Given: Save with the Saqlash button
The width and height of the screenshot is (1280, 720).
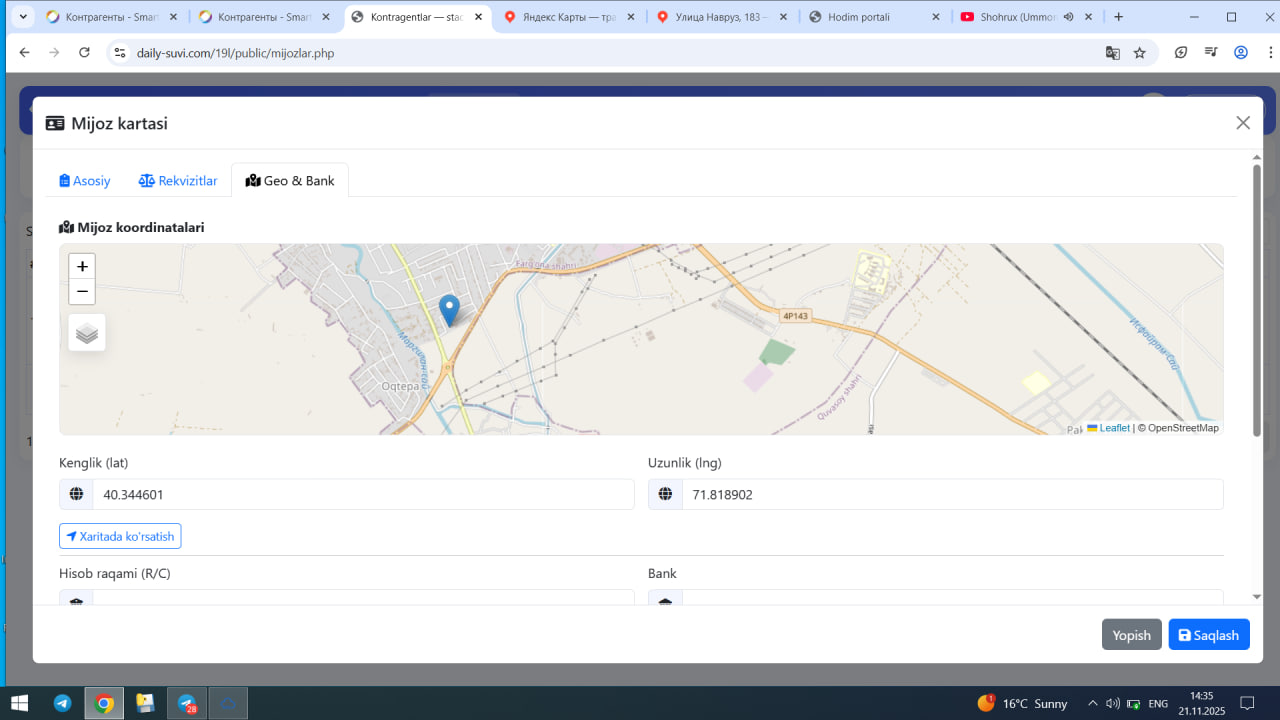Looking at the screenshot, I should pyautogui.click(x=1209, y=635).
